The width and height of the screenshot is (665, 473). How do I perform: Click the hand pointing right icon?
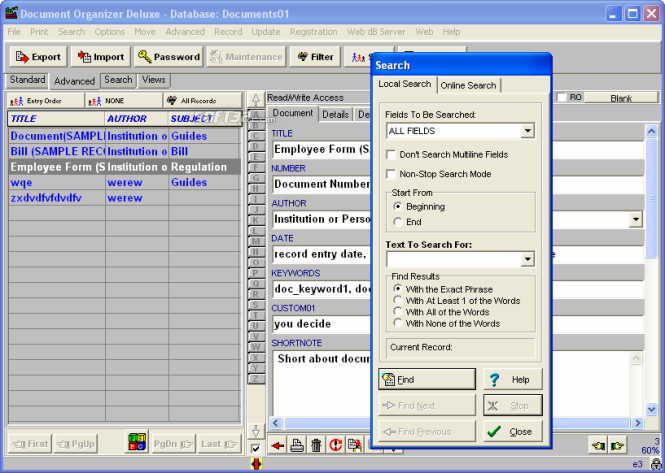[617, 446]
